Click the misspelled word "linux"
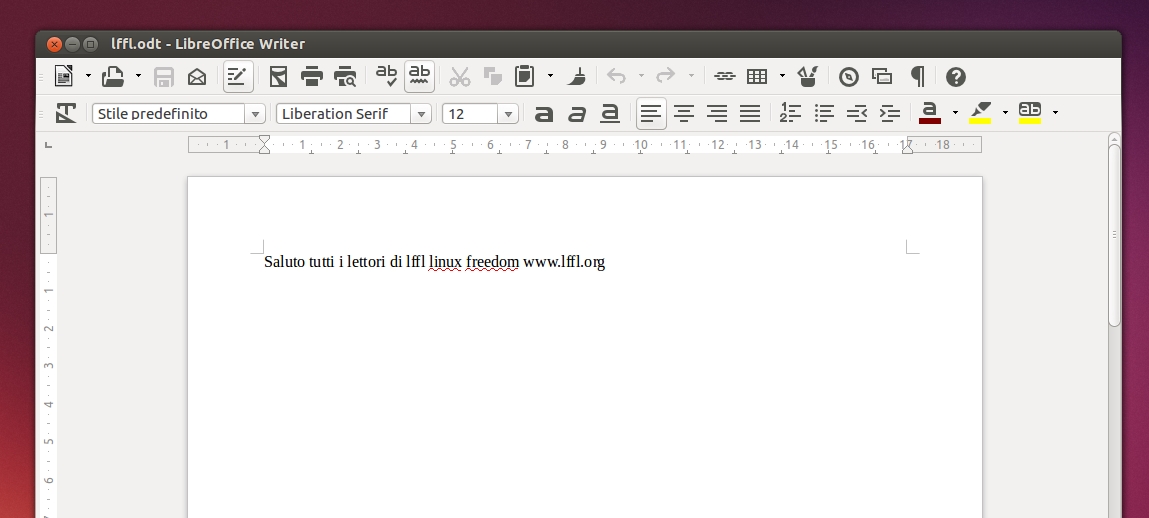 [446, 262]
